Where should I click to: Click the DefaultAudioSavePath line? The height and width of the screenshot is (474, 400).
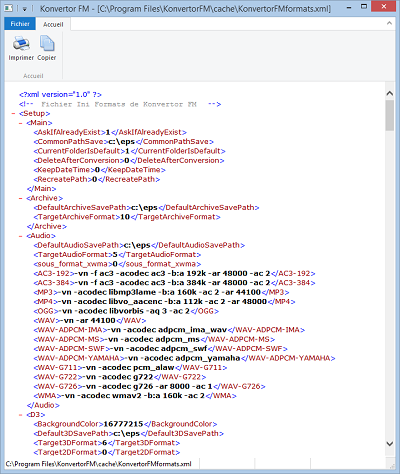139,245
